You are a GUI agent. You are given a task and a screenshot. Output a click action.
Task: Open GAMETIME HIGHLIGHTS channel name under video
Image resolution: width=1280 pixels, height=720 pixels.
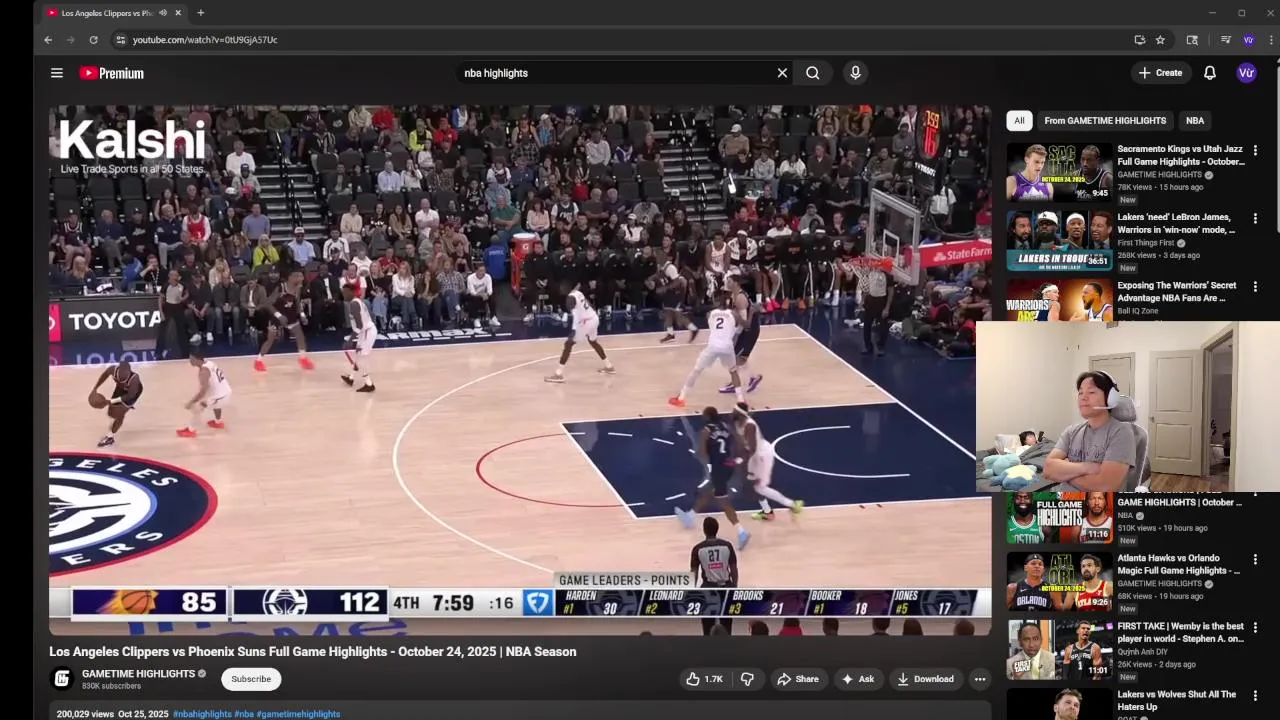pos(138,674)
